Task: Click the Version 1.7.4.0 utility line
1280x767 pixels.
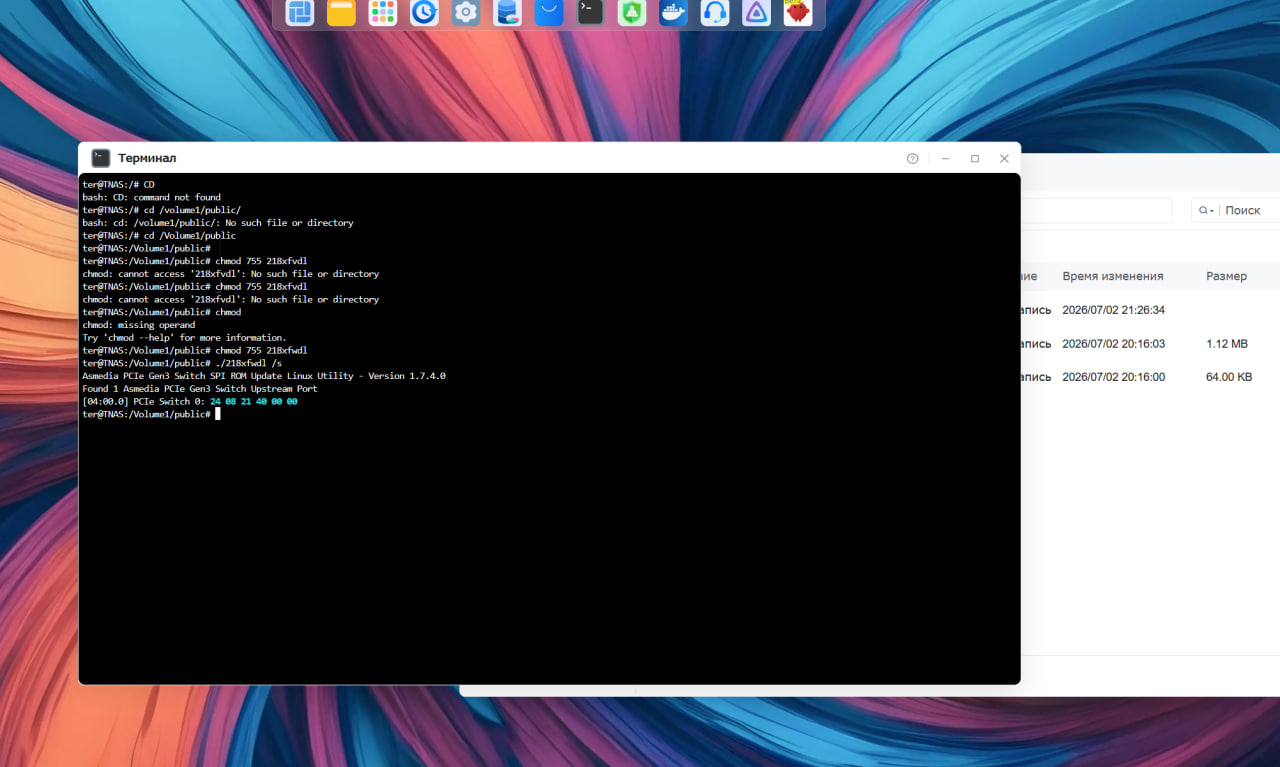Action: click(x=264, y=376)
